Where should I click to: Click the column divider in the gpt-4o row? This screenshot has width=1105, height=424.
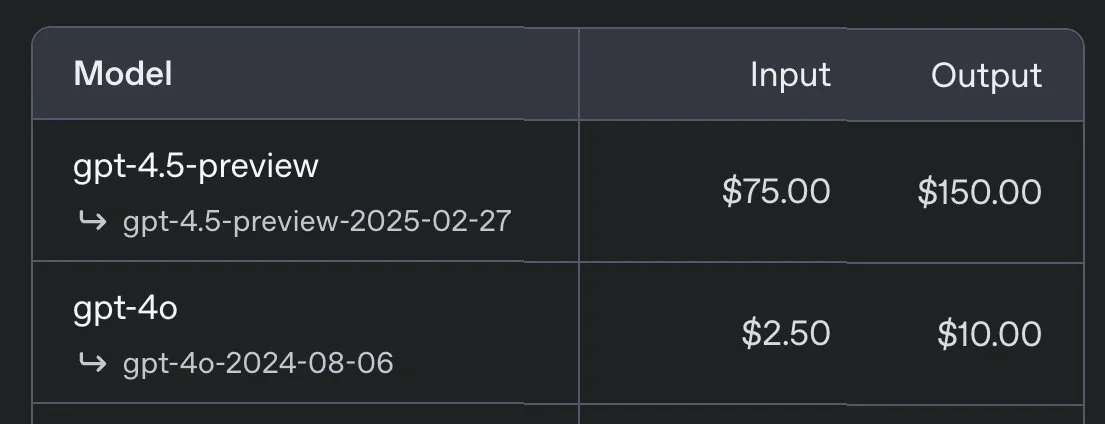coord(579,333)
